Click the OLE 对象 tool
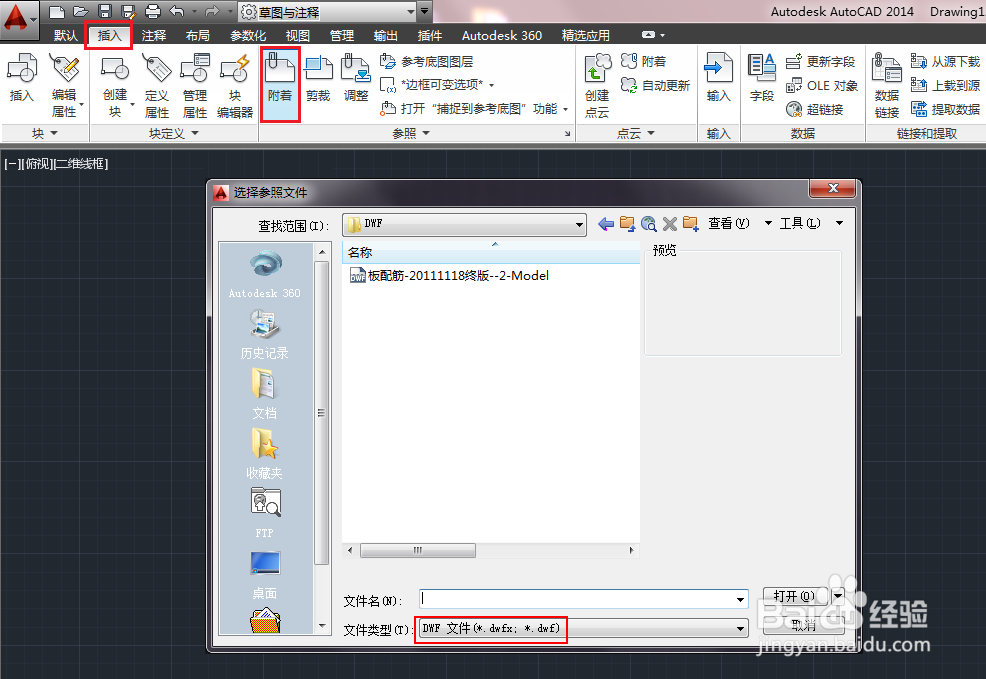This screenshot has width=986, height=679. pyautogui.click(x=822, y=86)
